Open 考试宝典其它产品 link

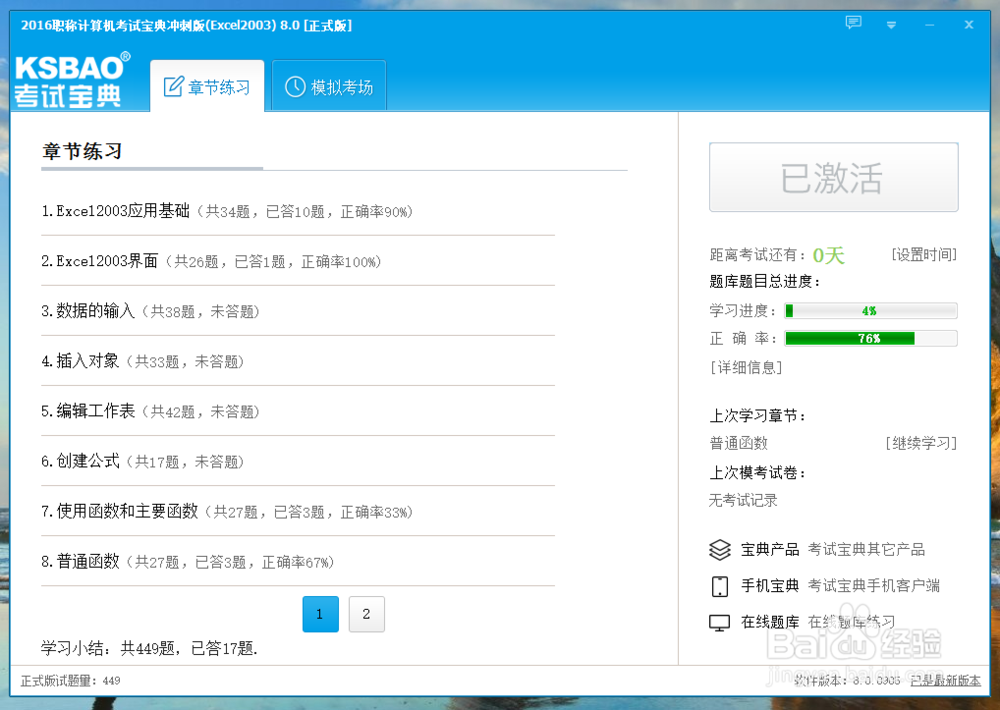pos(866,549)
